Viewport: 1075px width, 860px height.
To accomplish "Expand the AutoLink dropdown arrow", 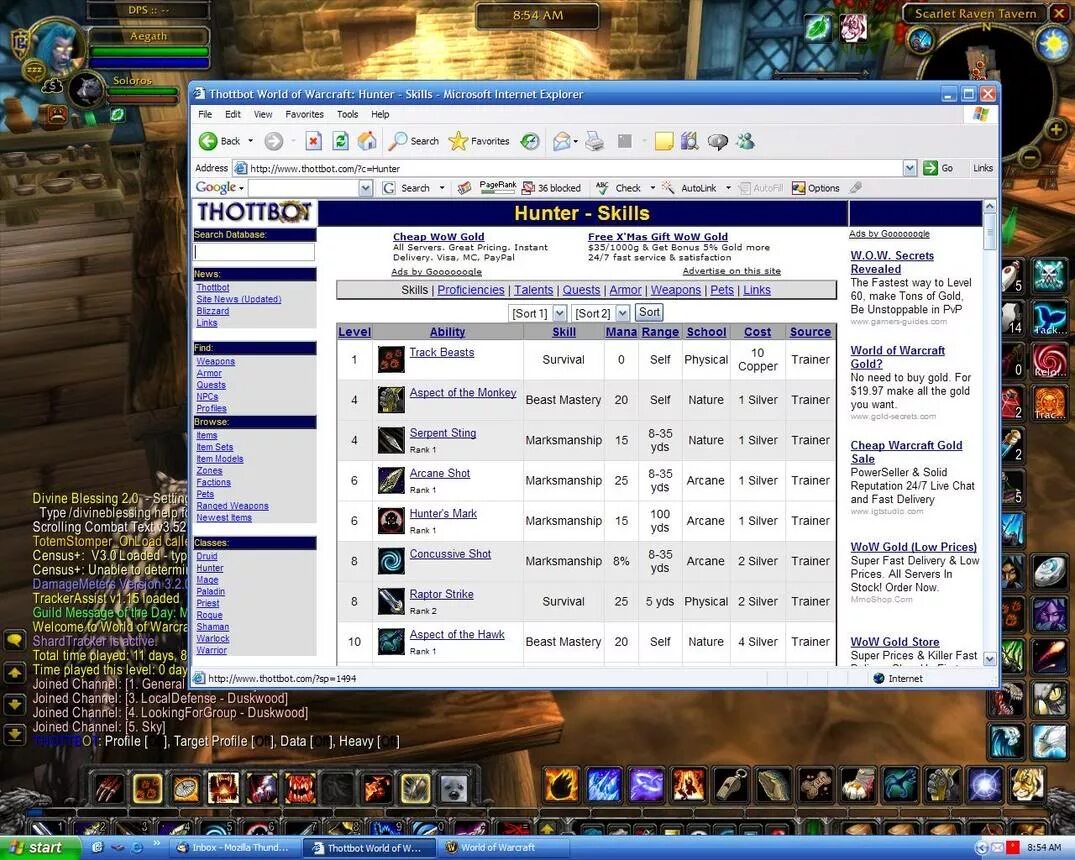I will pos(728,188).
